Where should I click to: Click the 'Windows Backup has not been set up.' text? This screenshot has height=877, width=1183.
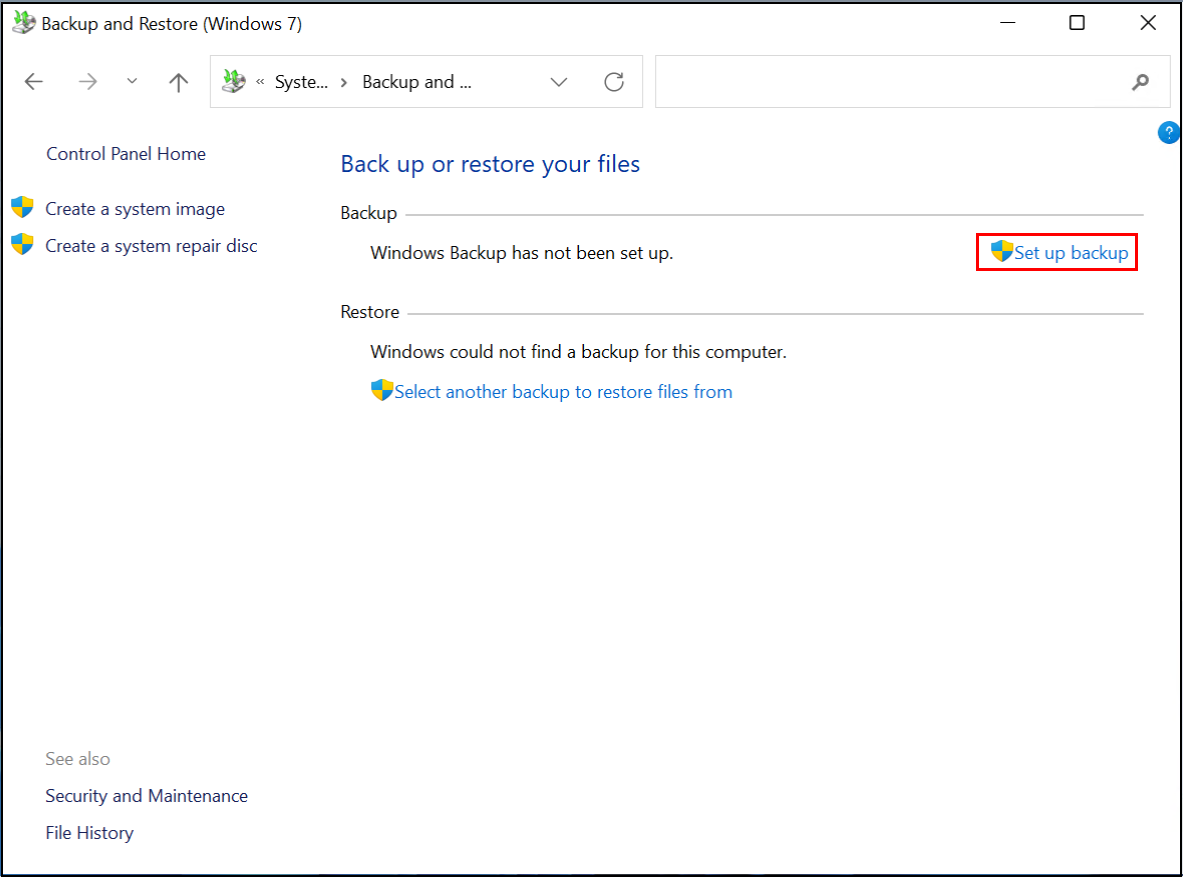coord(521,253)
